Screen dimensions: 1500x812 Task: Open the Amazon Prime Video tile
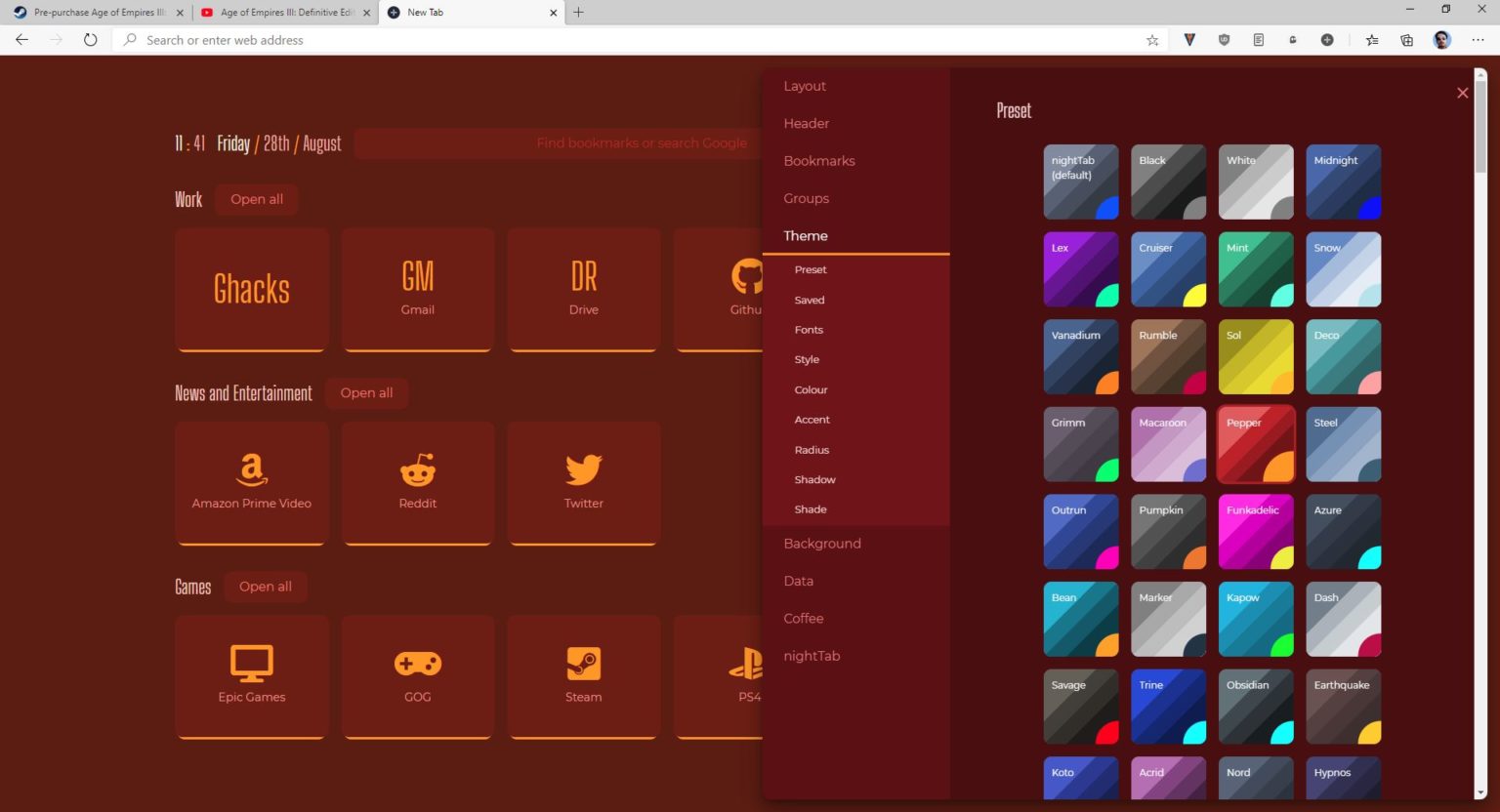tap(251, 471)
